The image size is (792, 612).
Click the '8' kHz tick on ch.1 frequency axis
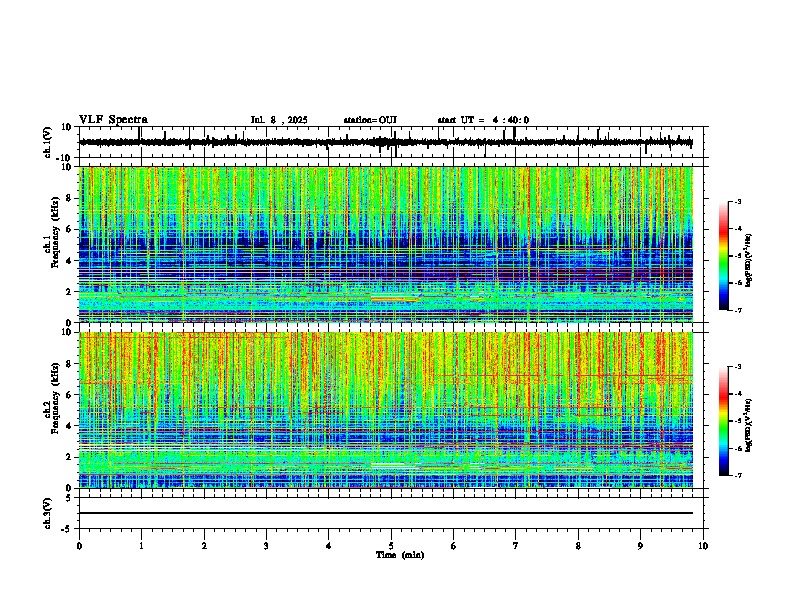(x=70, y=198)
